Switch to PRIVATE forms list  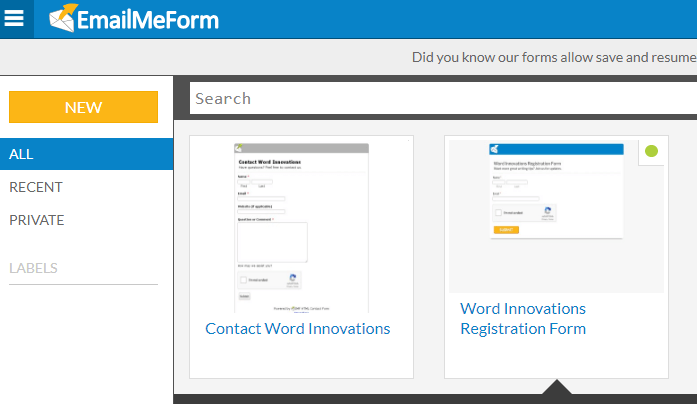pos(37,220)
